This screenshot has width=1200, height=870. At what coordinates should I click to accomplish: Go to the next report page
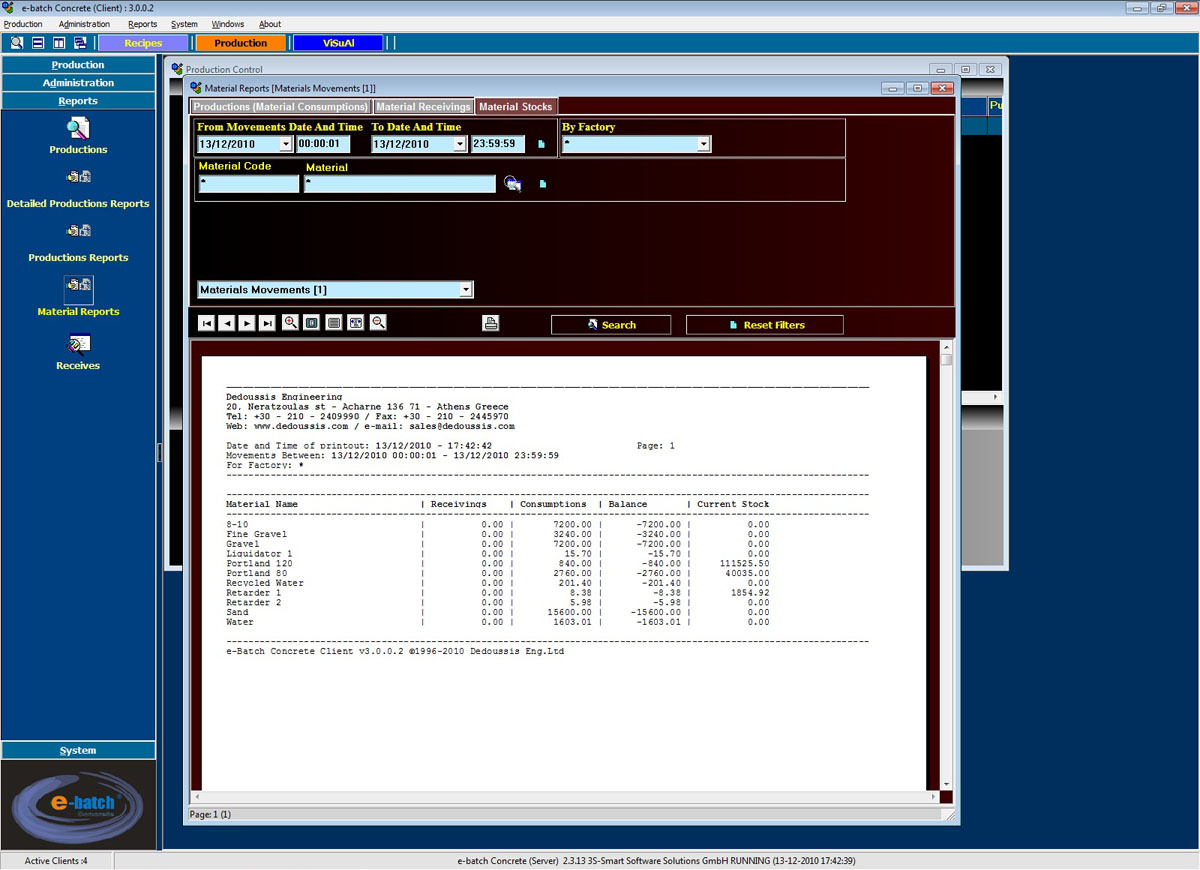pyautogui.click(x=247, y=323)
